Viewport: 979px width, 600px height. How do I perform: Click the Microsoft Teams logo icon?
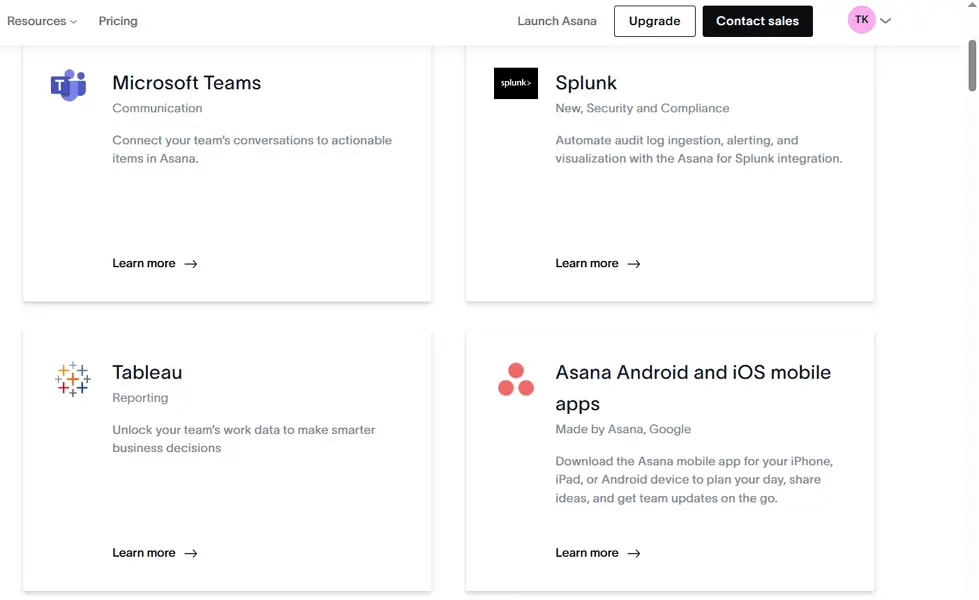[69, 85]
